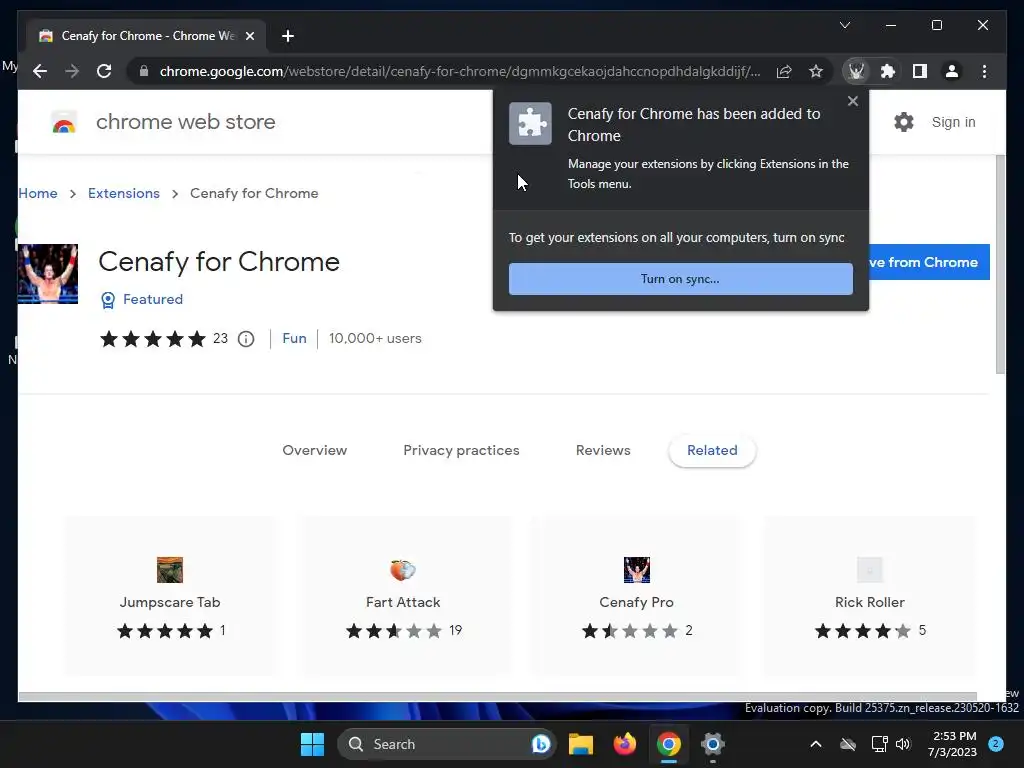Dismiss the extension added popup

point(852,101)
